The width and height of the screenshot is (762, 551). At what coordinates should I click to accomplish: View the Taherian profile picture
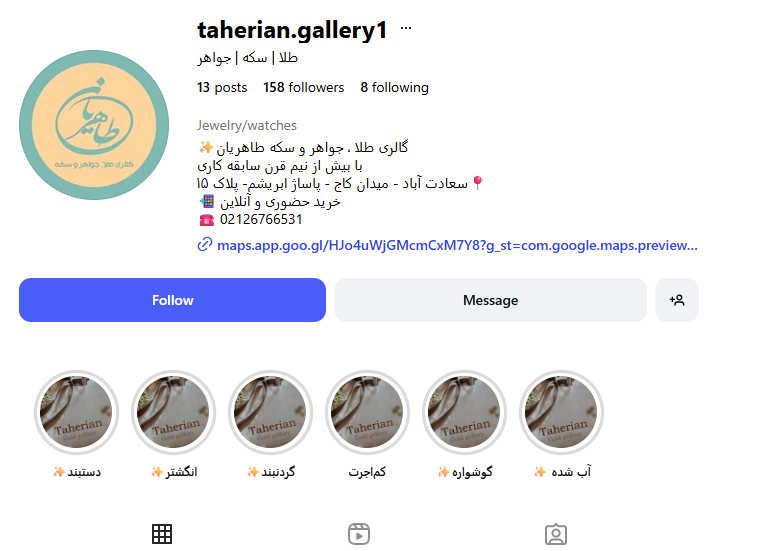pyautogui.click(x=94, y=125)
